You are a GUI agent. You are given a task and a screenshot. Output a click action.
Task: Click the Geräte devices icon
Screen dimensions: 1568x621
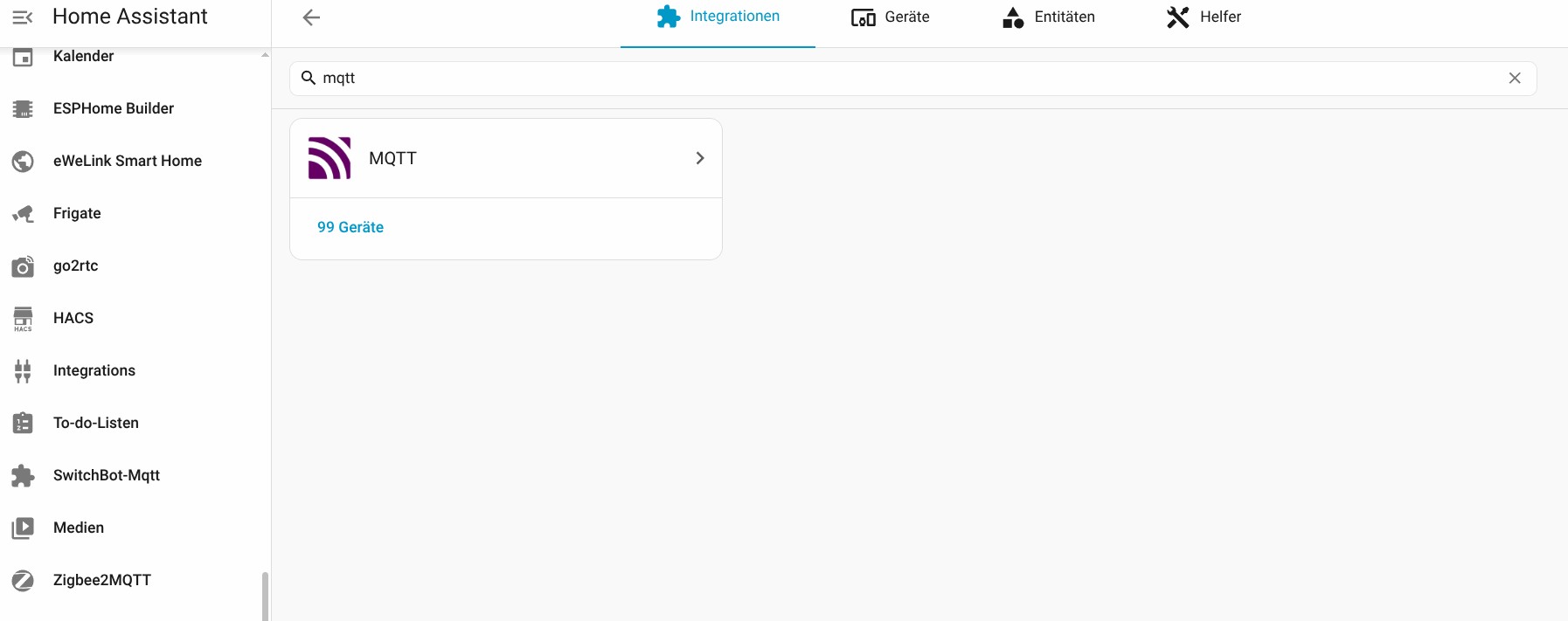[864, 17]
